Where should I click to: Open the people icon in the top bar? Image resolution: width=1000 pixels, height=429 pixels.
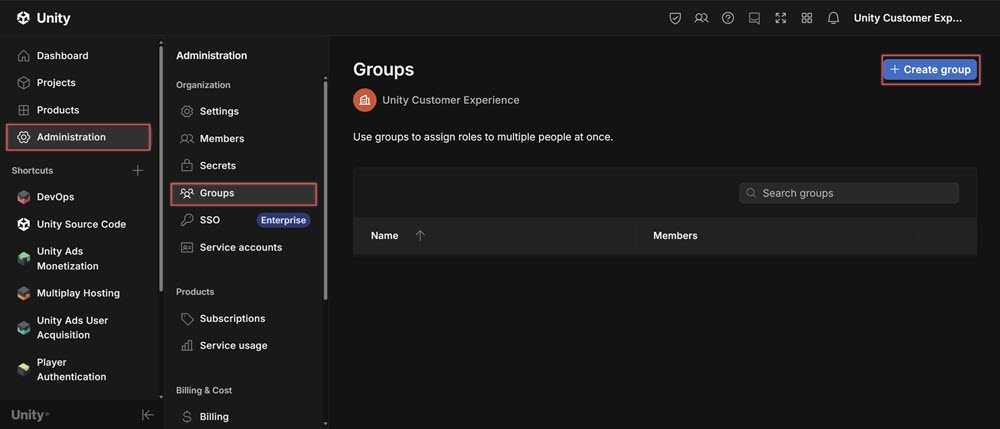(701, 18)
